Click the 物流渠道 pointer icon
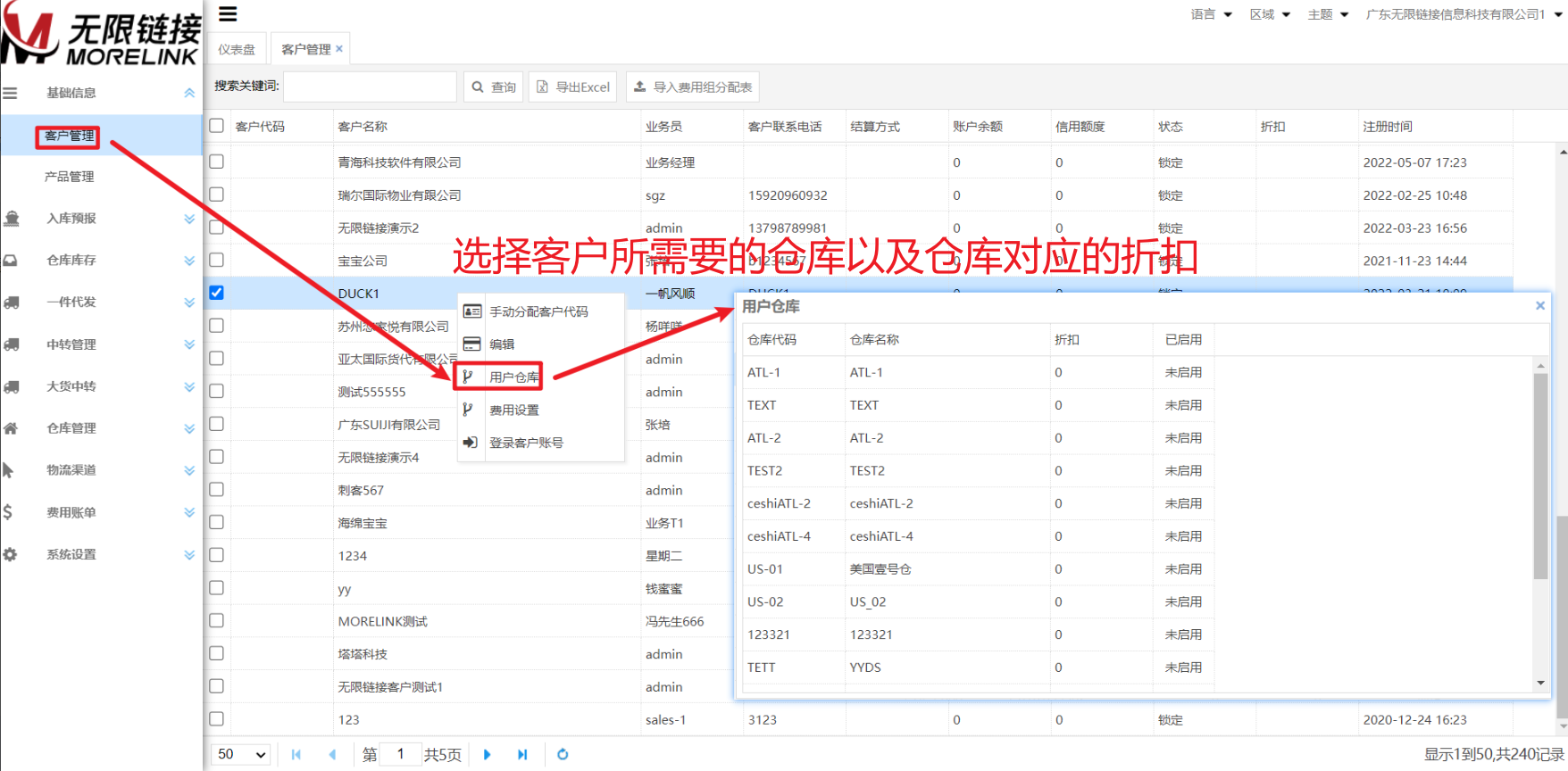 tap(8, 470)
